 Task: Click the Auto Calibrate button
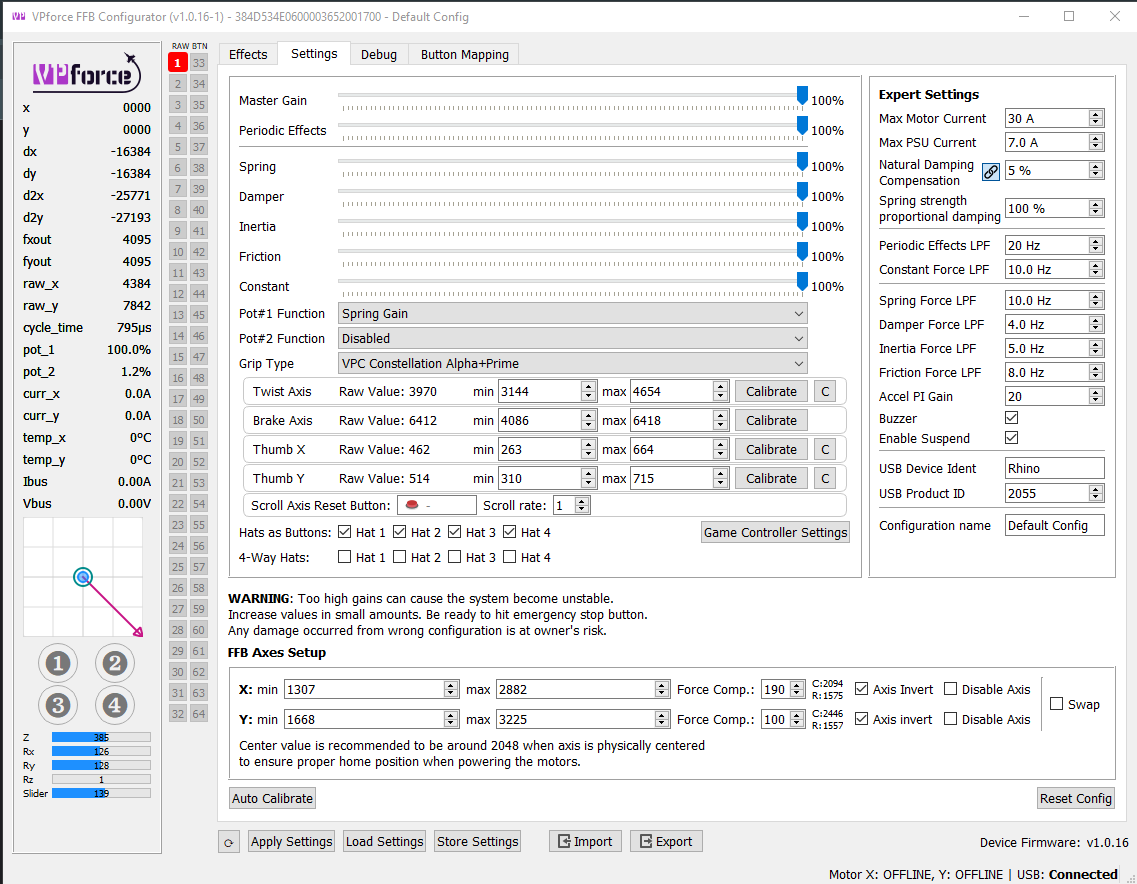(x=271, y=798)
